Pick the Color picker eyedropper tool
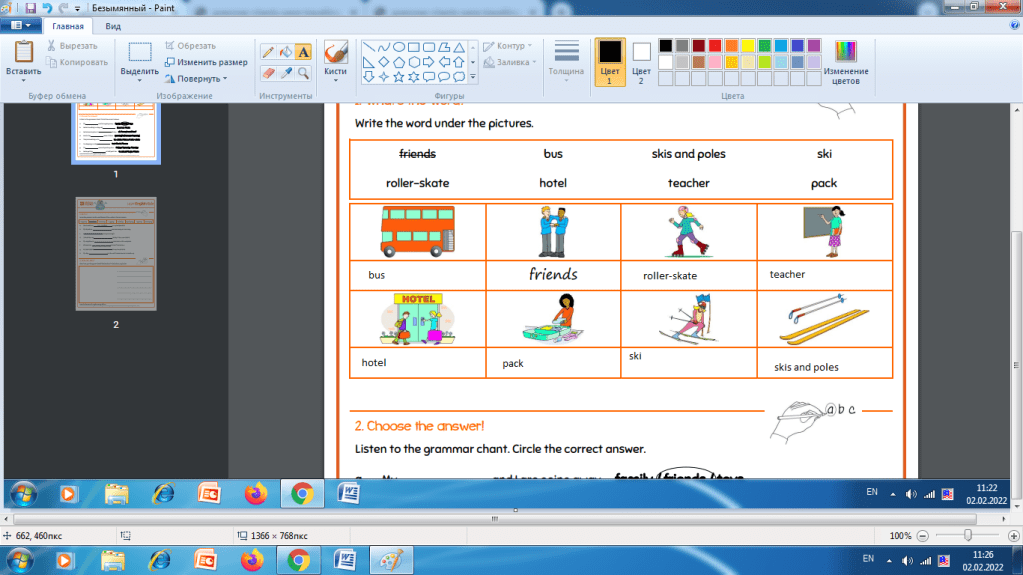 click(285, 73)
